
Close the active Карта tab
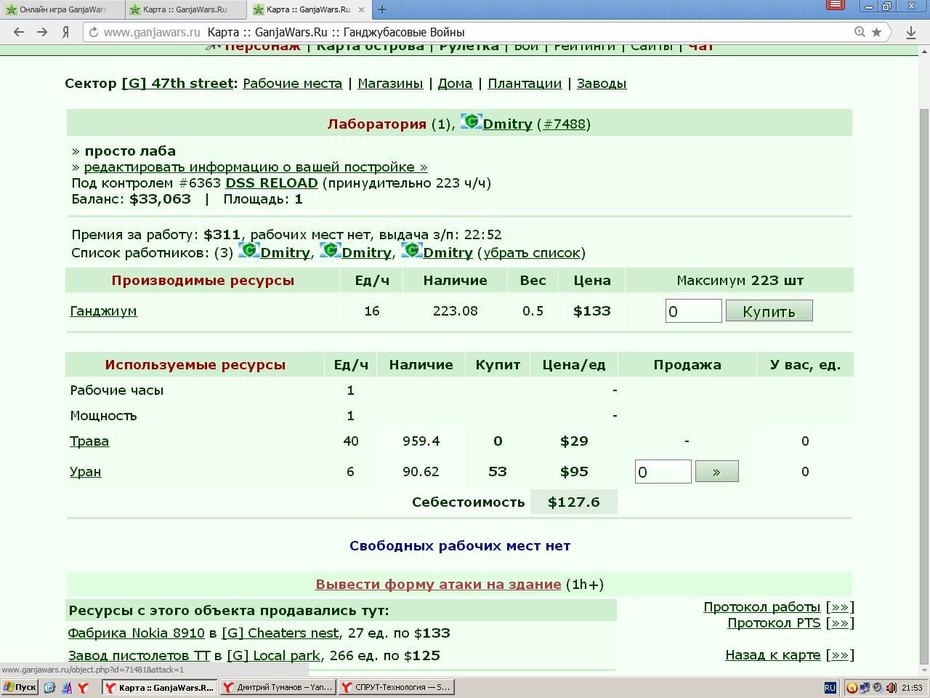point(361,9)
